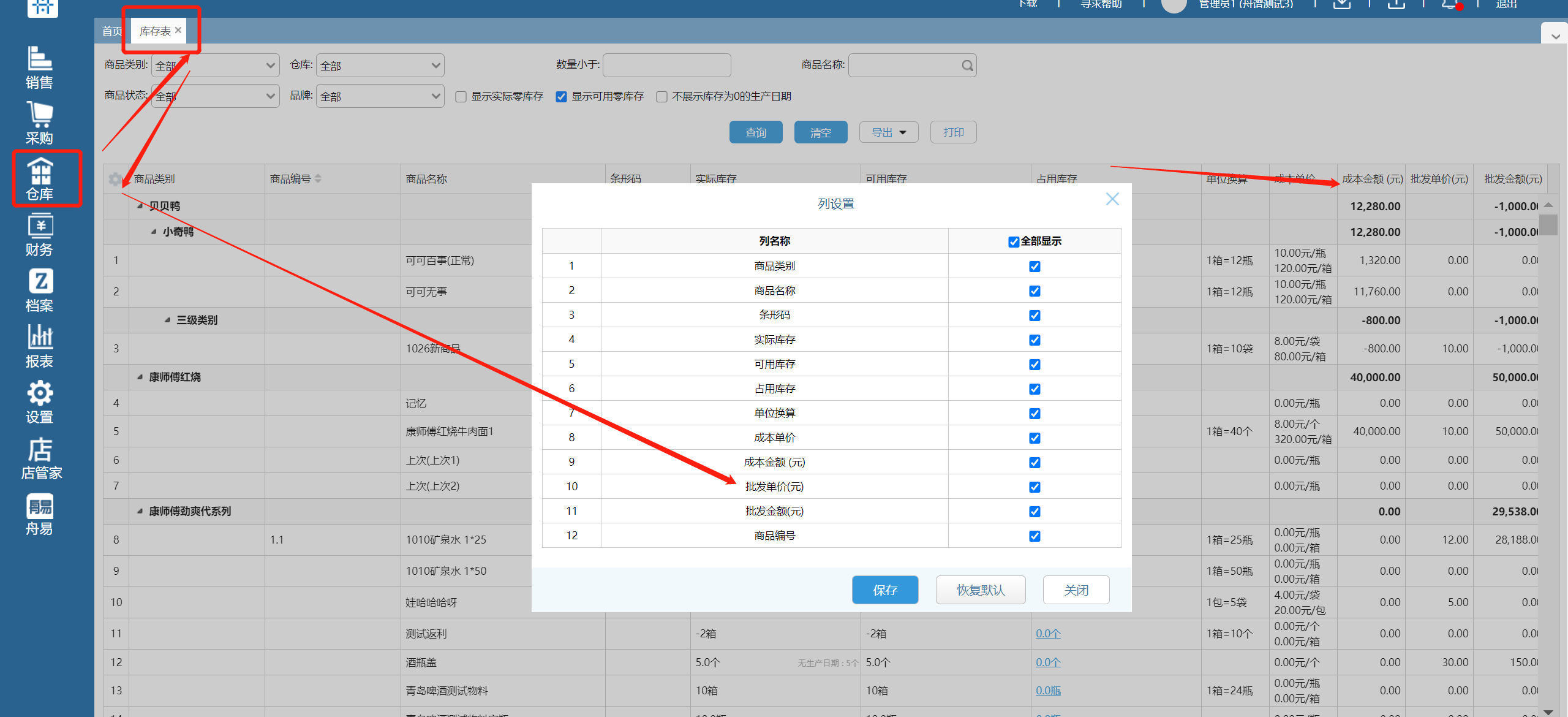The image size is (1568, 717).
Task: Toggle 显示可用零库存 checkbox
Action: pos(561,97)
